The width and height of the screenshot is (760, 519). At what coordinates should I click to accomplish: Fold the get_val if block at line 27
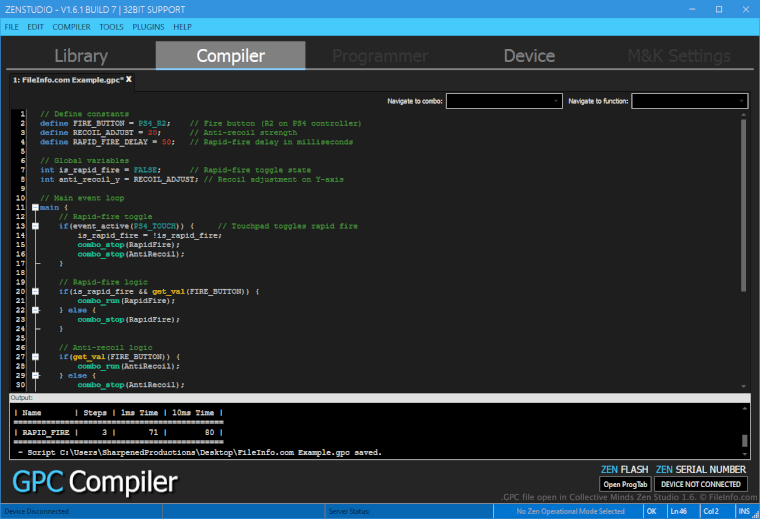(x=35, y=356)
